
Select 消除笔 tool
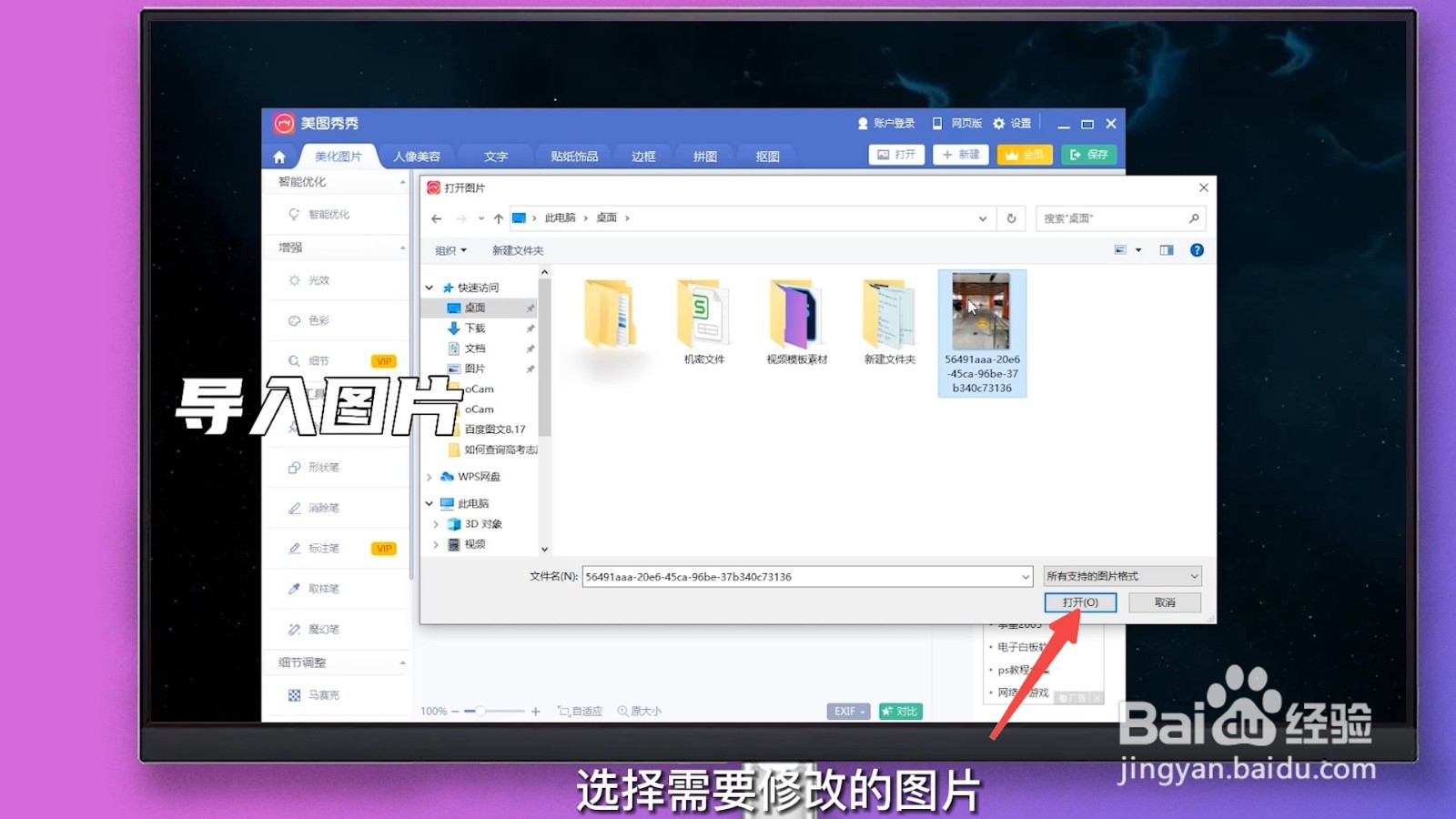314,508
